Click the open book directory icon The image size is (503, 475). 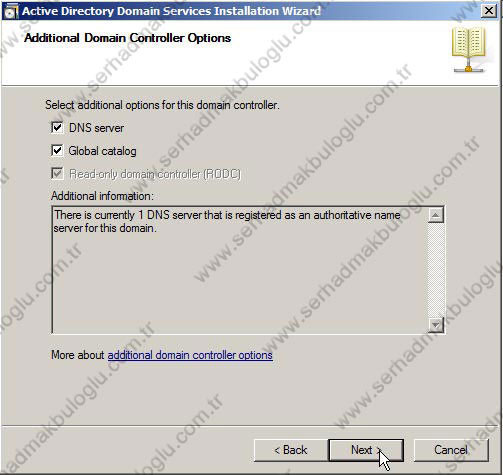pos(468,50)
